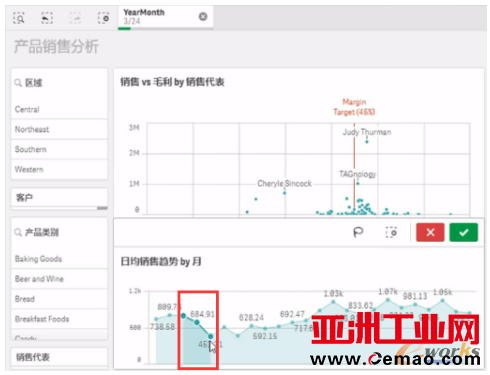Viewport: 490px width, 375px height.
Task: Expand the 销售代表 filter pane
Action: 59,357
